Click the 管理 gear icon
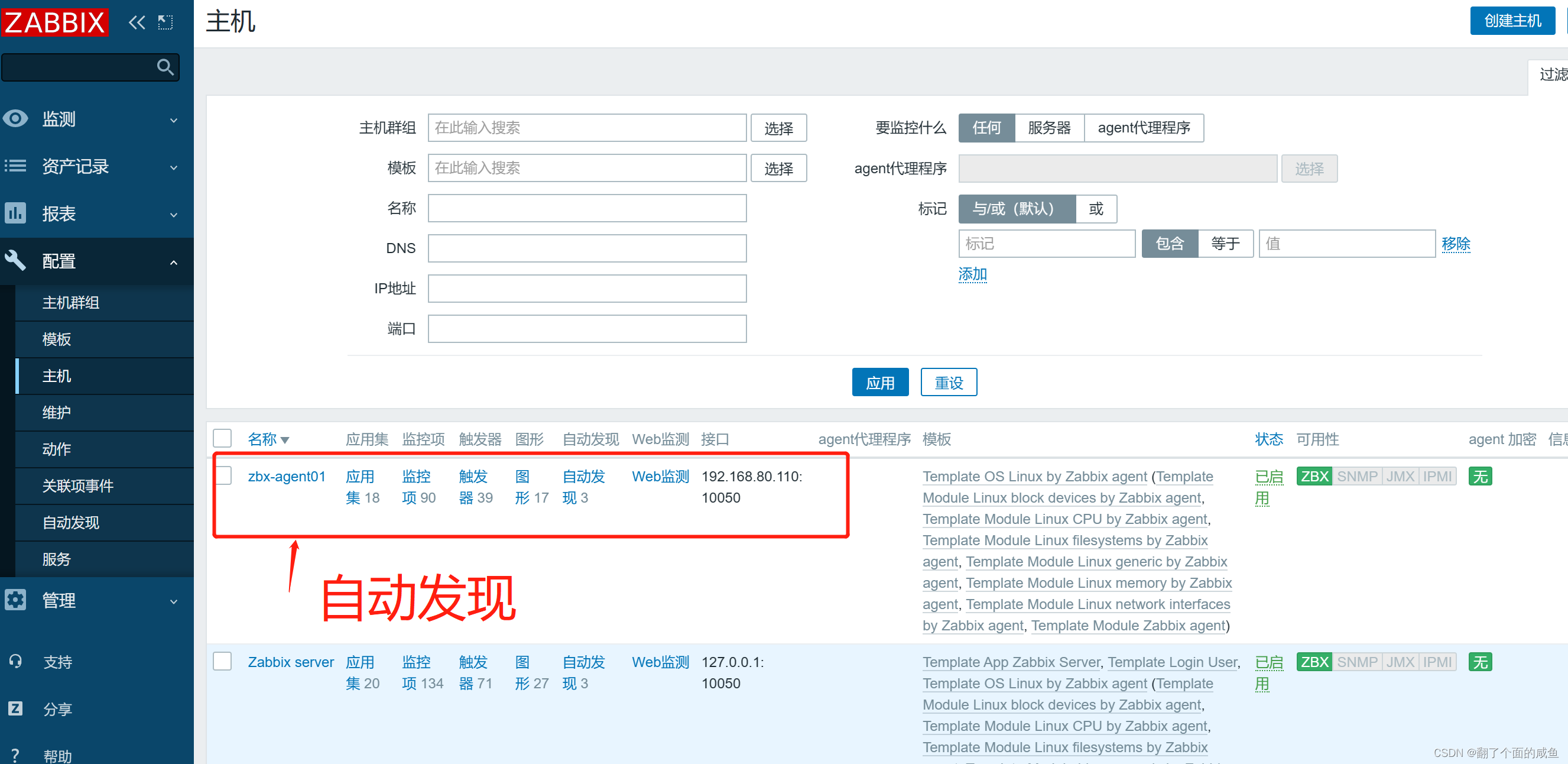 16,600
